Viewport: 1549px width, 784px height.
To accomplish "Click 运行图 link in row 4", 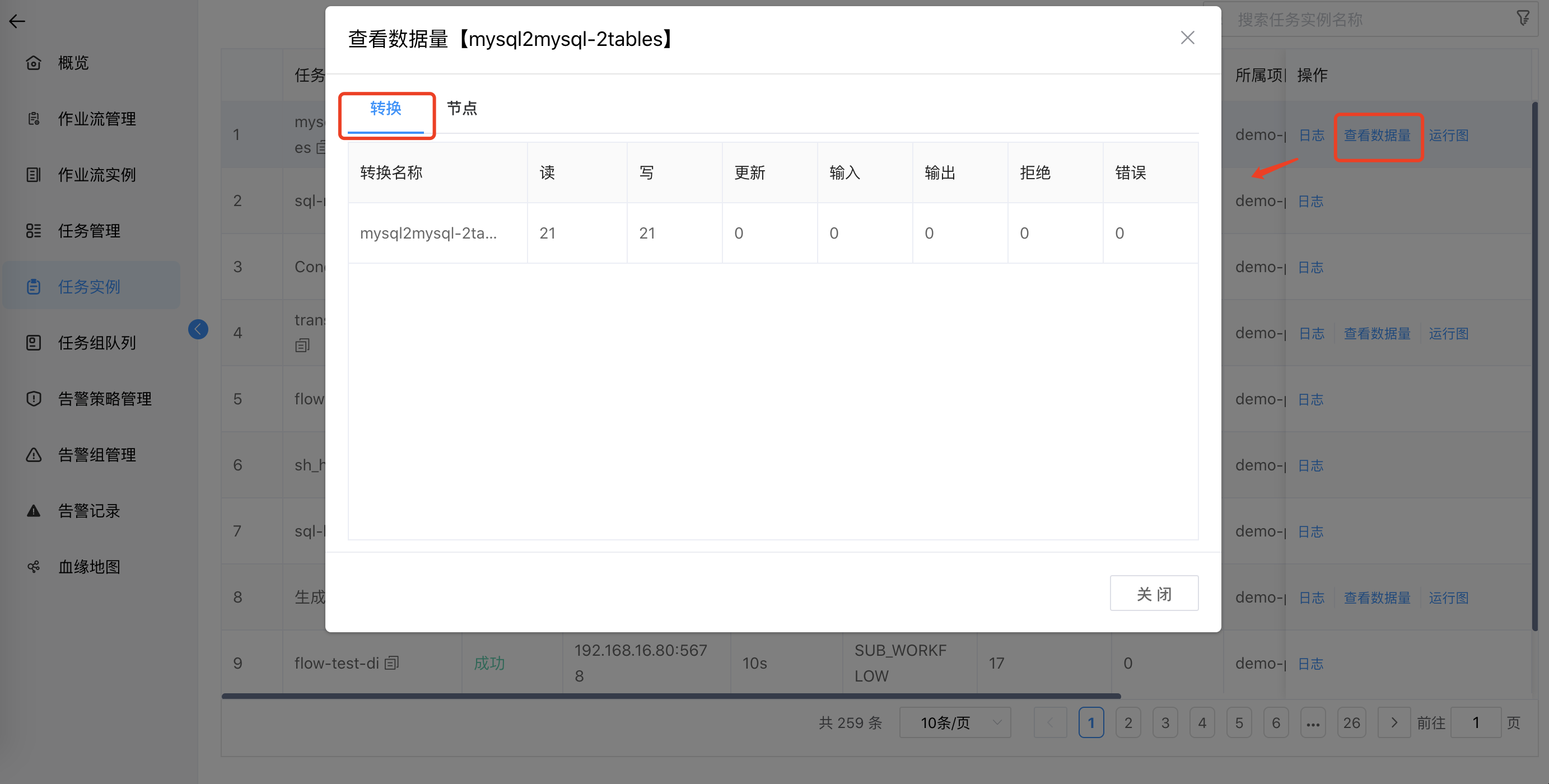I will (x=1448, y=333).
